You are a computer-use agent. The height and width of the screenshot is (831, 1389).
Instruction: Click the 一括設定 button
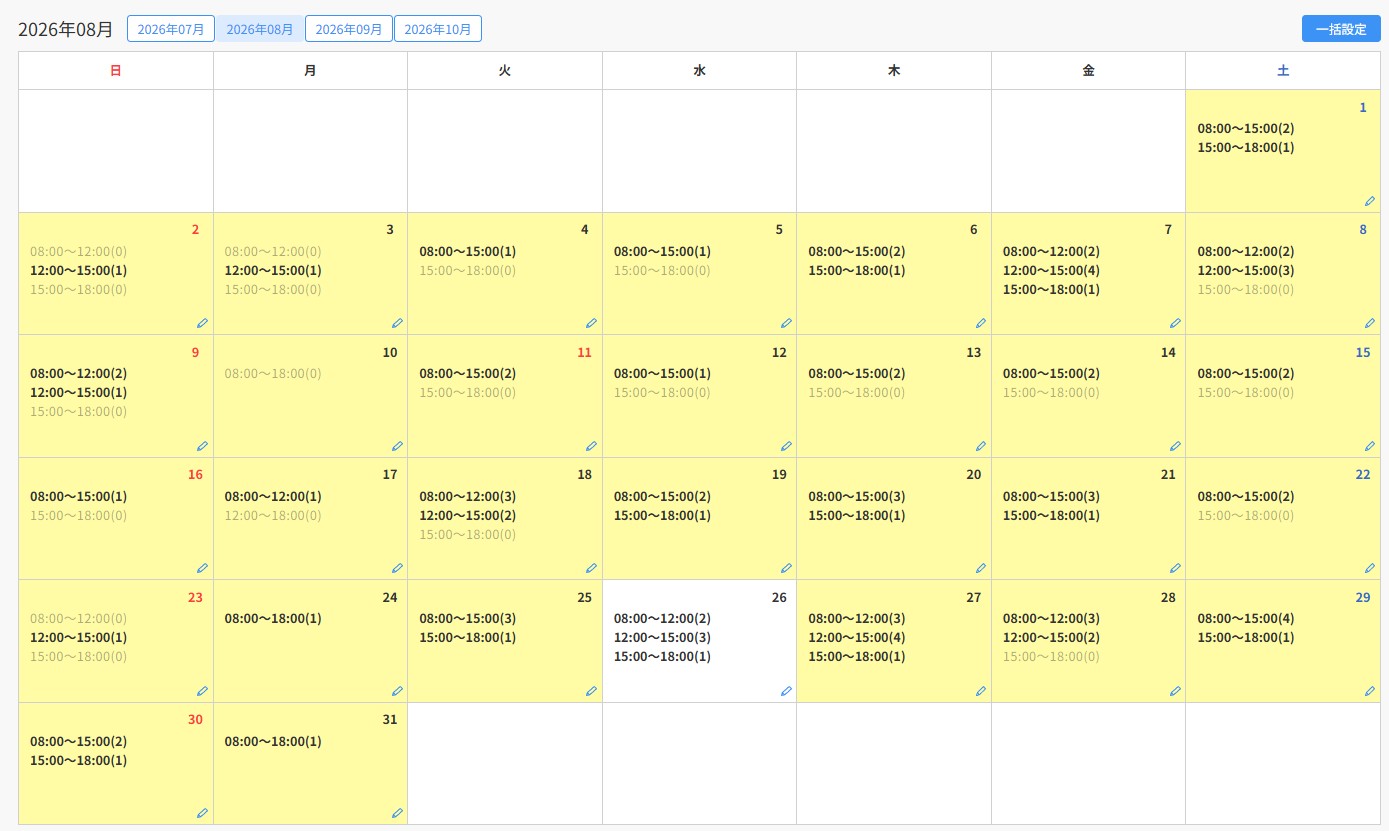(1341, 29)
